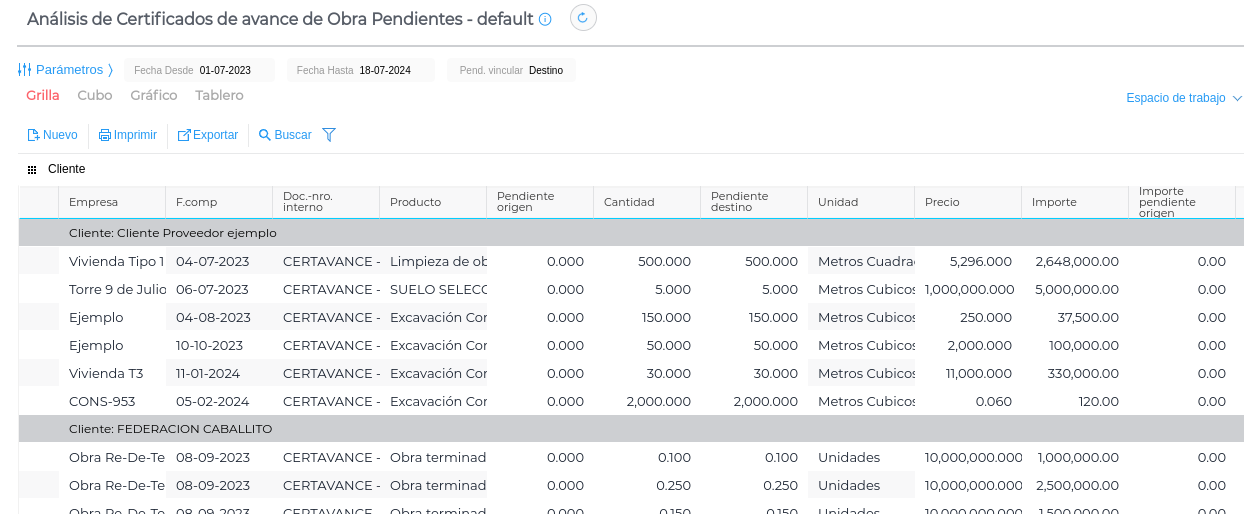Click the info icon next to title
Image resolution: width=1244 pixels, height=514 pixels.
545,19
